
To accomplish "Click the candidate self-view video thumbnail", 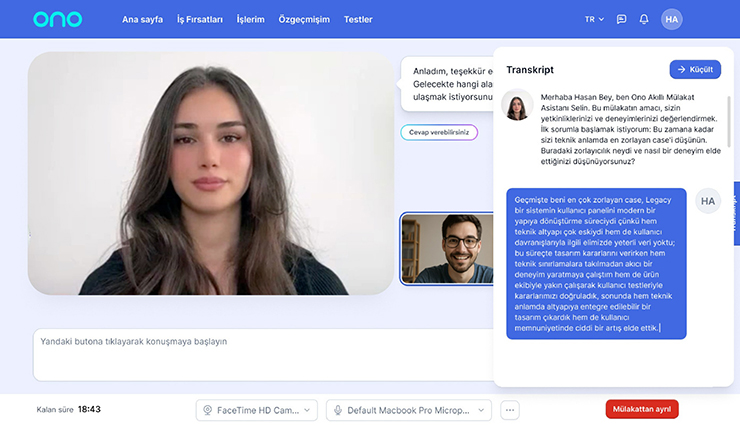I will 446,249.
